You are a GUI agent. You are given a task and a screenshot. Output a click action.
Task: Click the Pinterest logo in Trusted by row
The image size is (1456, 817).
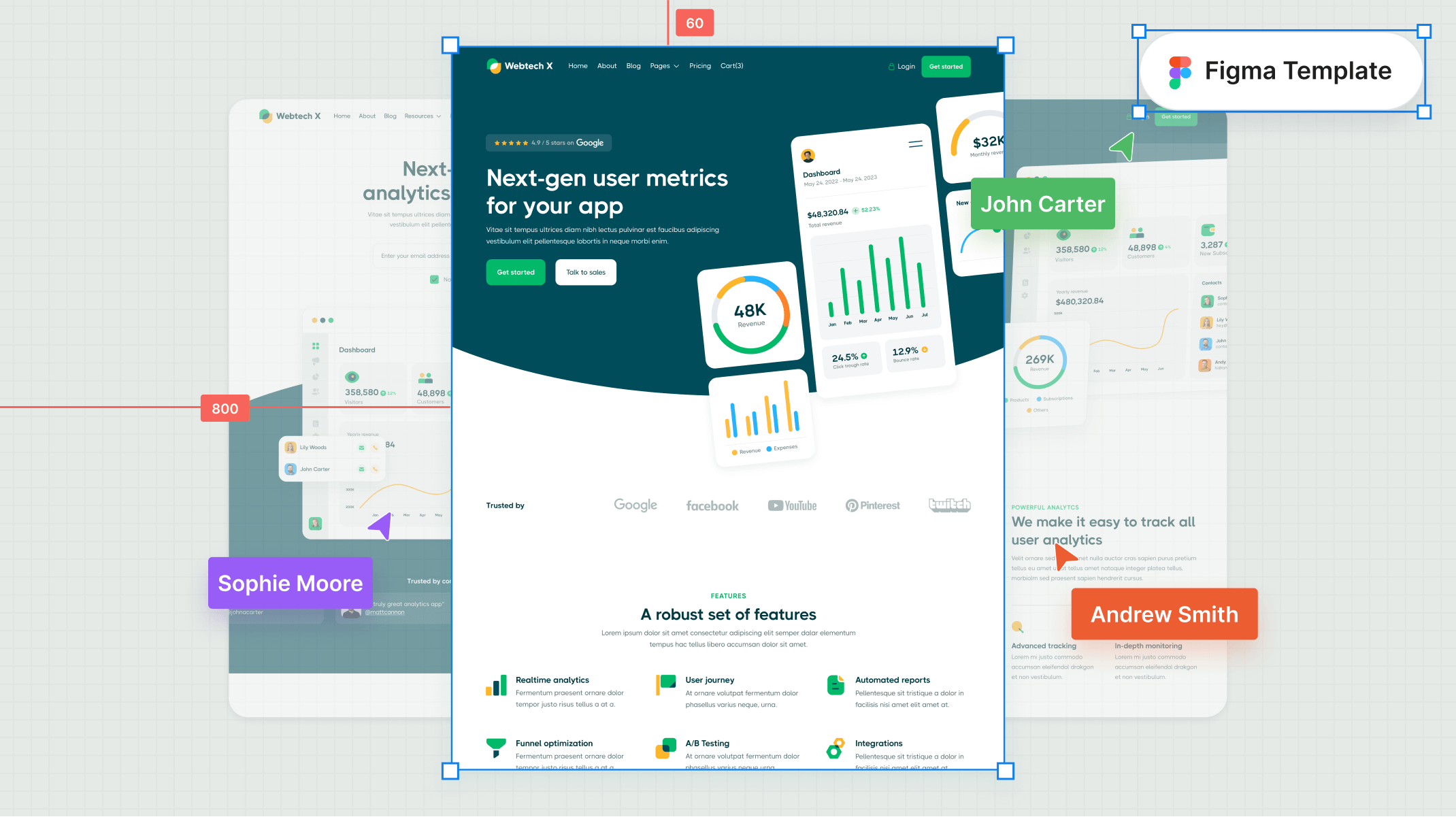coord(873,505)
